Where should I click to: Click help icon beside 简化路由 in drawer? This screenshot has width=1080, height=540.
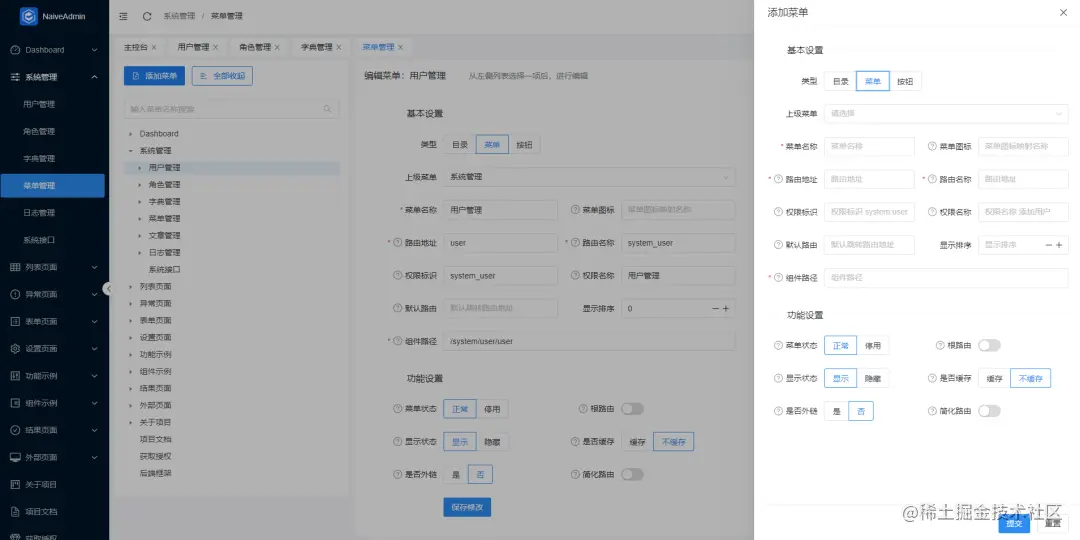coord(933,411)
